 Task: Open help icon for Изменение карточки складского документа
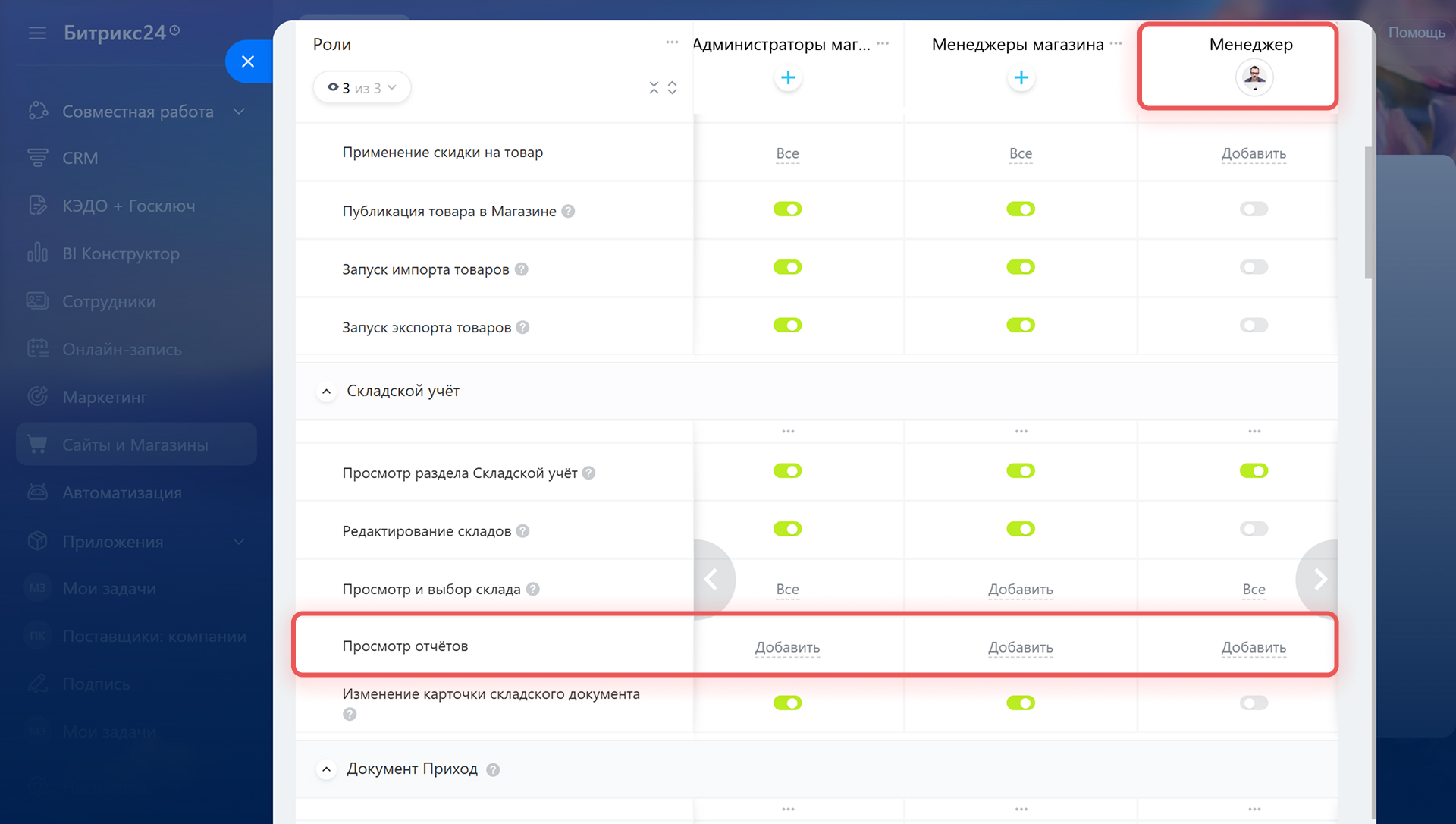[x=350, y=714]
